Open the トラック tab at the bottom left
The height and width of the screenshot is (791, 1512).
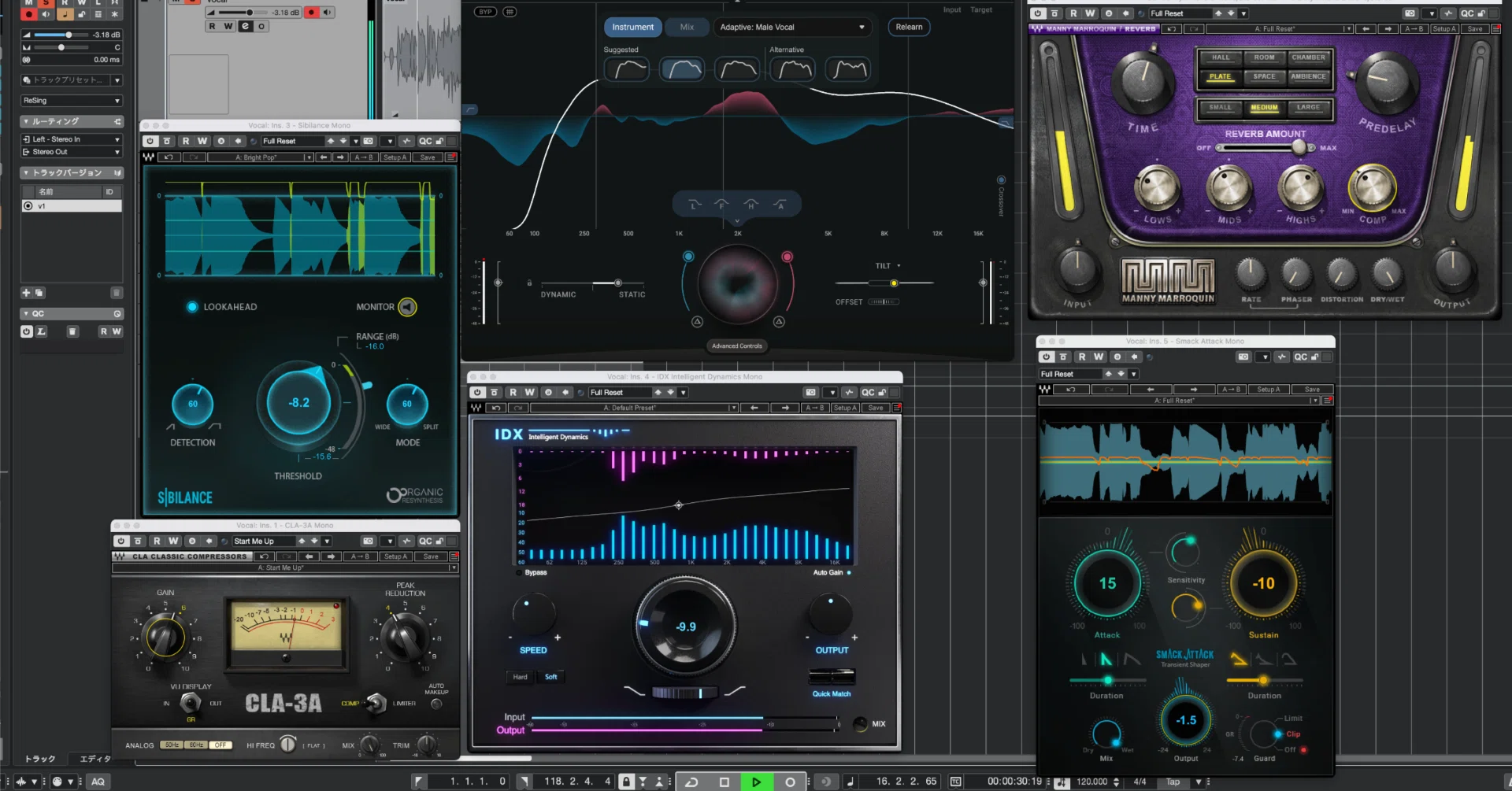point(40,759)
